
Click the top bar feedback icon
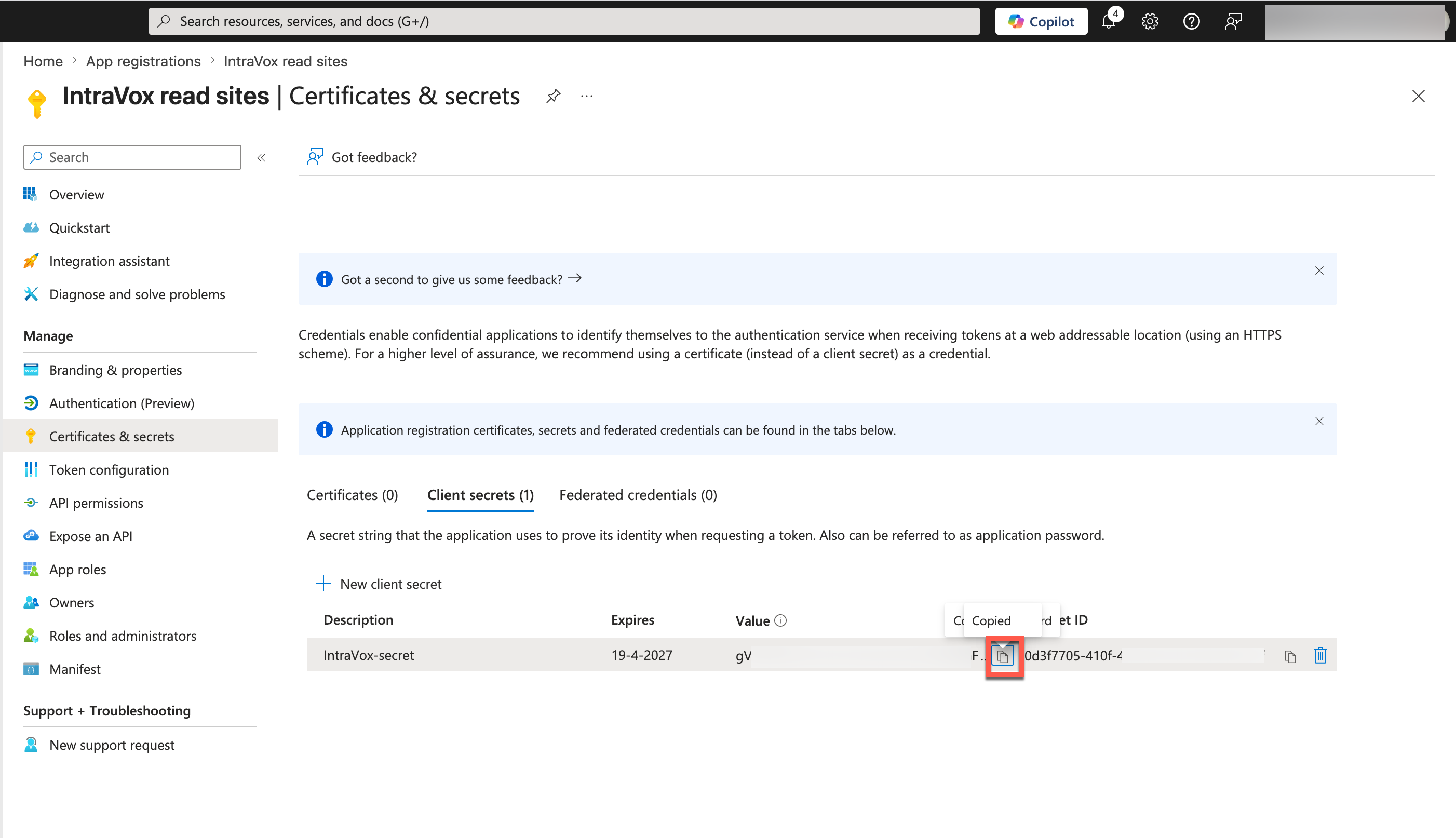click(1232, 21)
